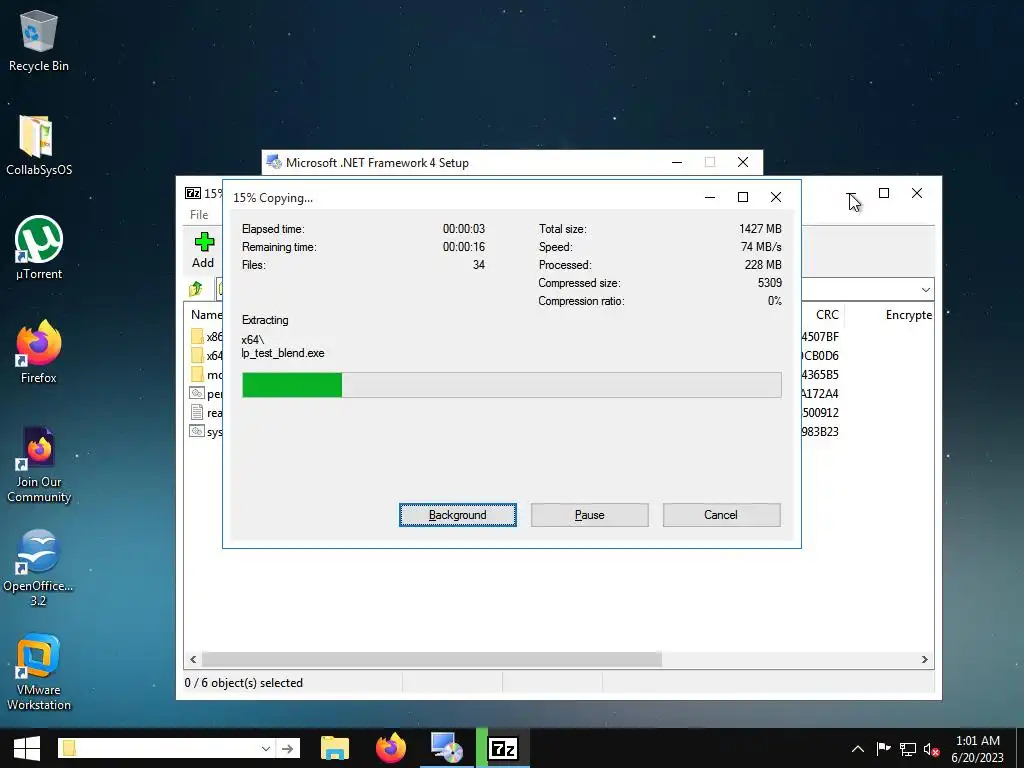This screenshot has width=1024, height=768.
Task: Close the .NET Framework 4 Setup window
Action: pos(743,162)
